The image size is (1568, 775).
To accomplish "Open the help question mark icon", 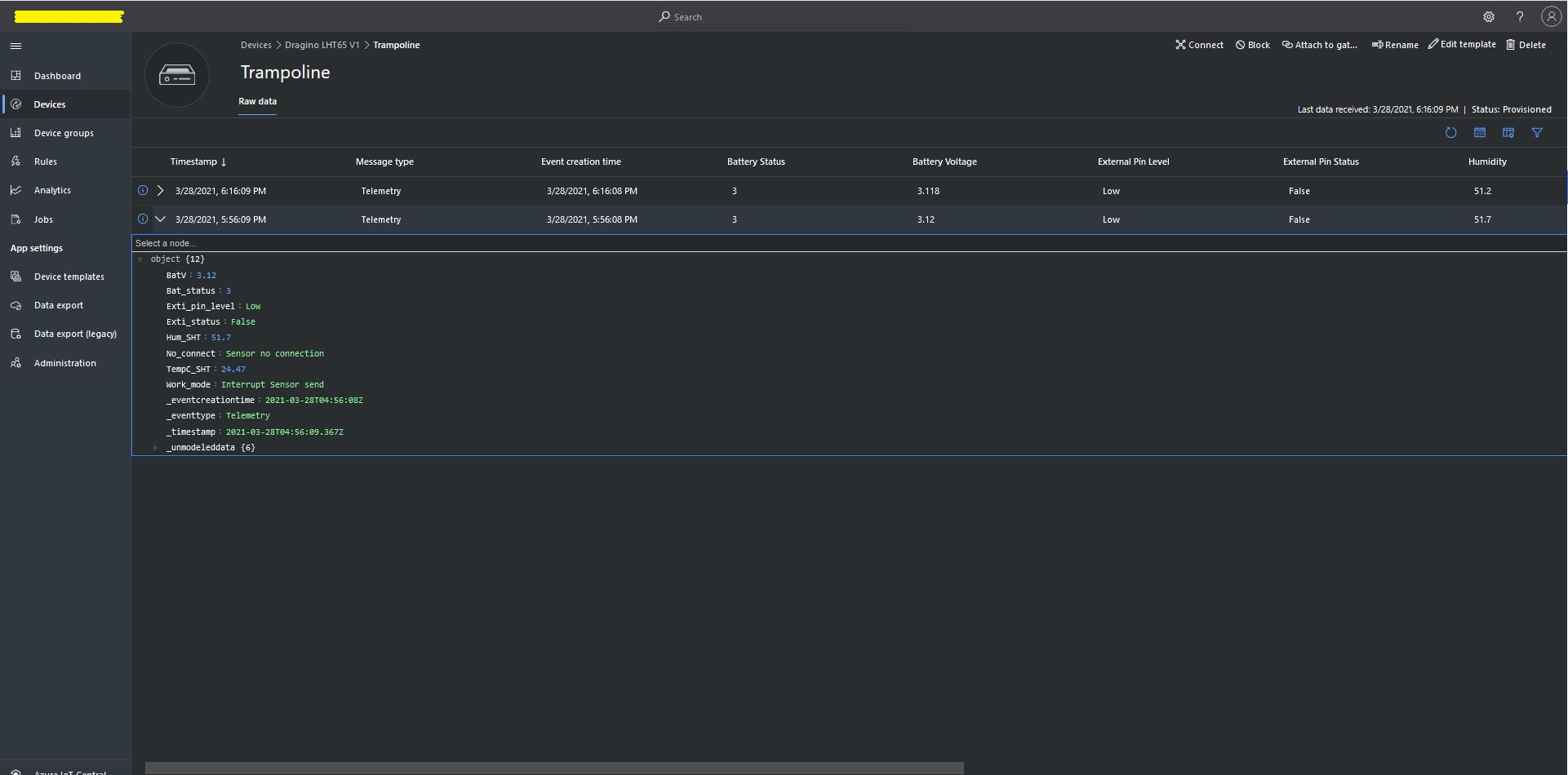I will [1520, 17].
